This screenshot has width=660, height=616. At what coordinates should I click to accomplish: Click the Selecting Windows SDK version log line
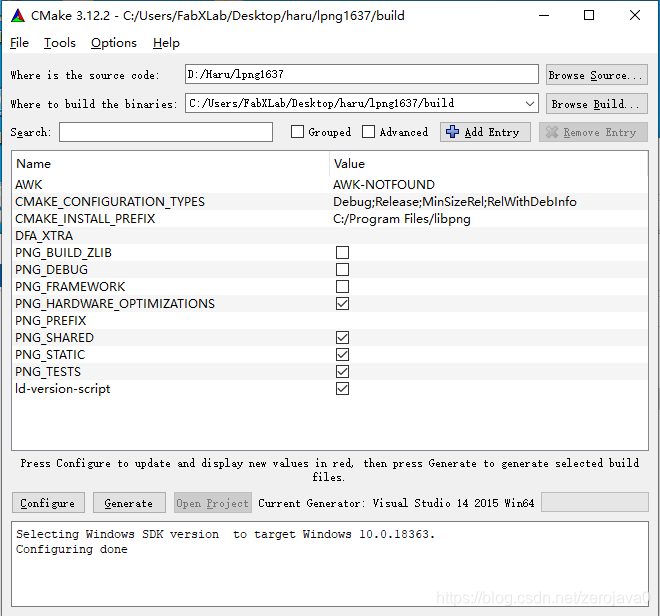(x=225, y=534)
